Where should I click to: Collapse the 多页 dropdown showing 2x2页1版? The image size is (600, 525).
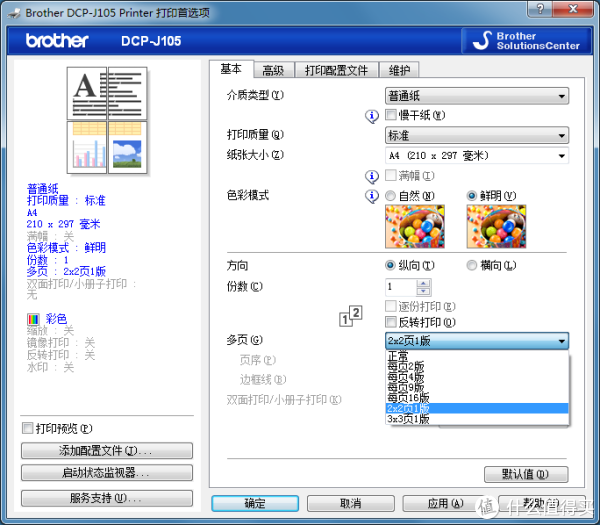point(477,341)
